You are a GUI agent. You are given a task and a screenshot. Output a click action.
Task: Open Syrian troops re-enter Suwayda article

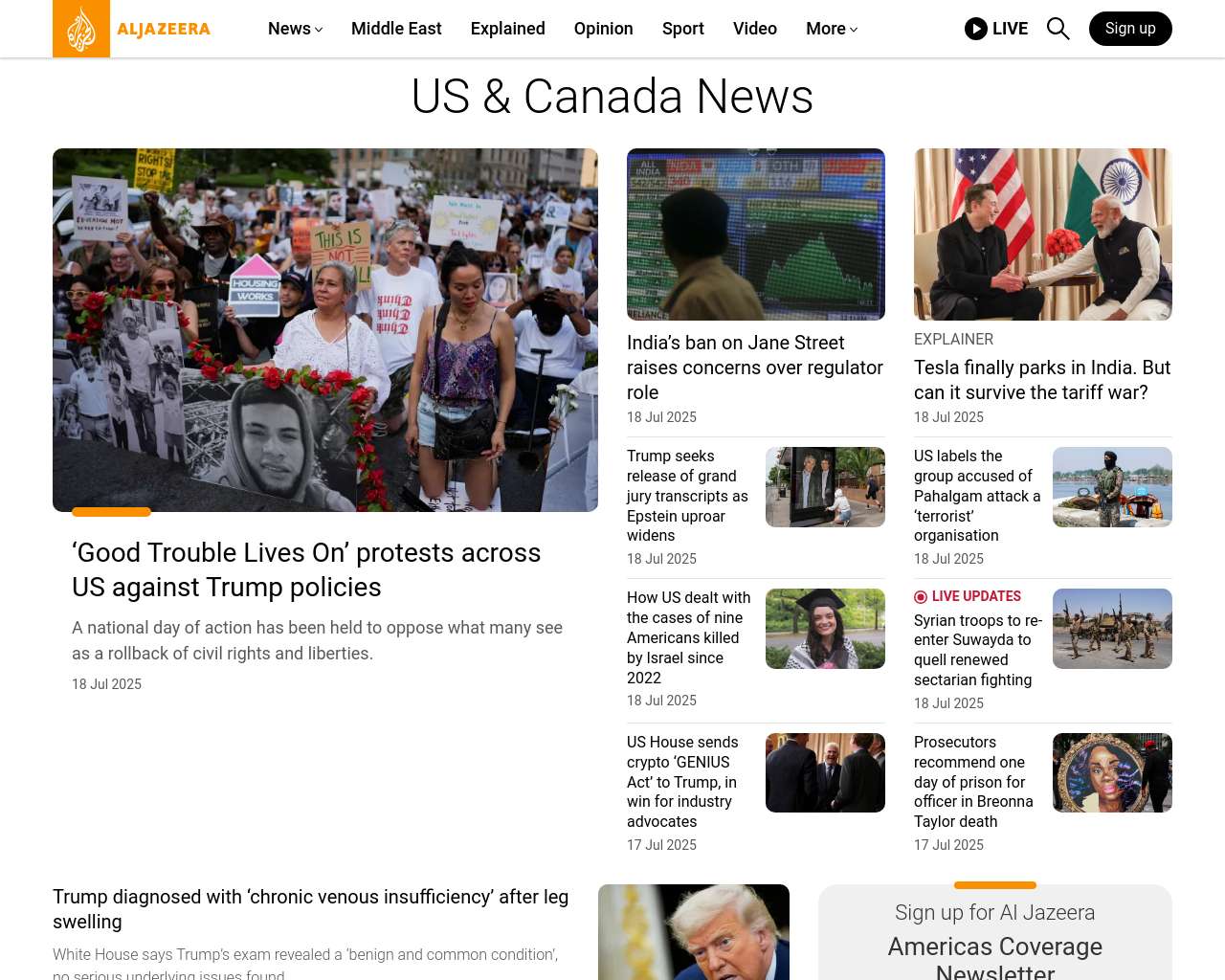[x=978, y=650]
